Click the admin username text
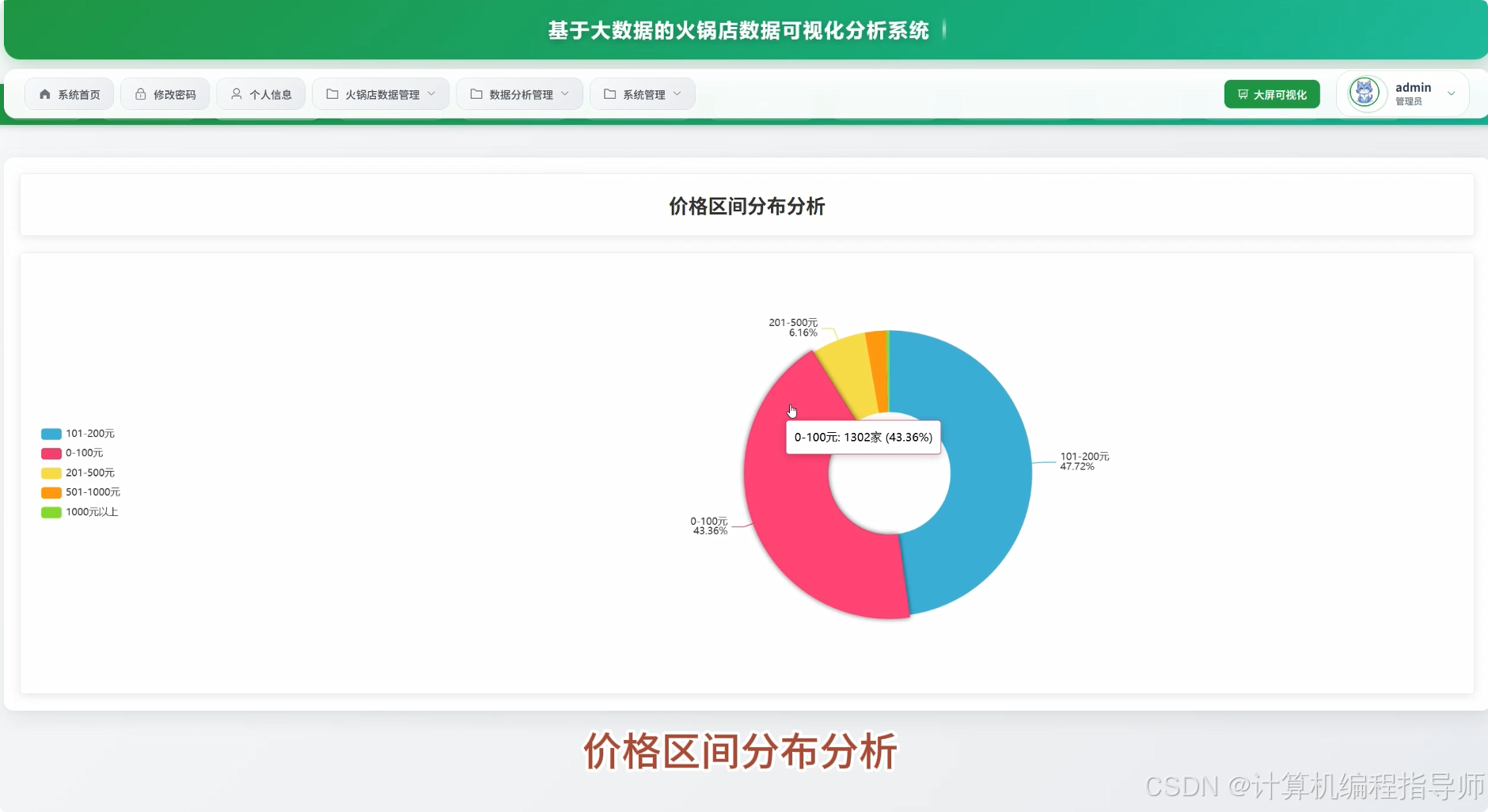The image size is (1488, 812). click(x=1413, y=87)
